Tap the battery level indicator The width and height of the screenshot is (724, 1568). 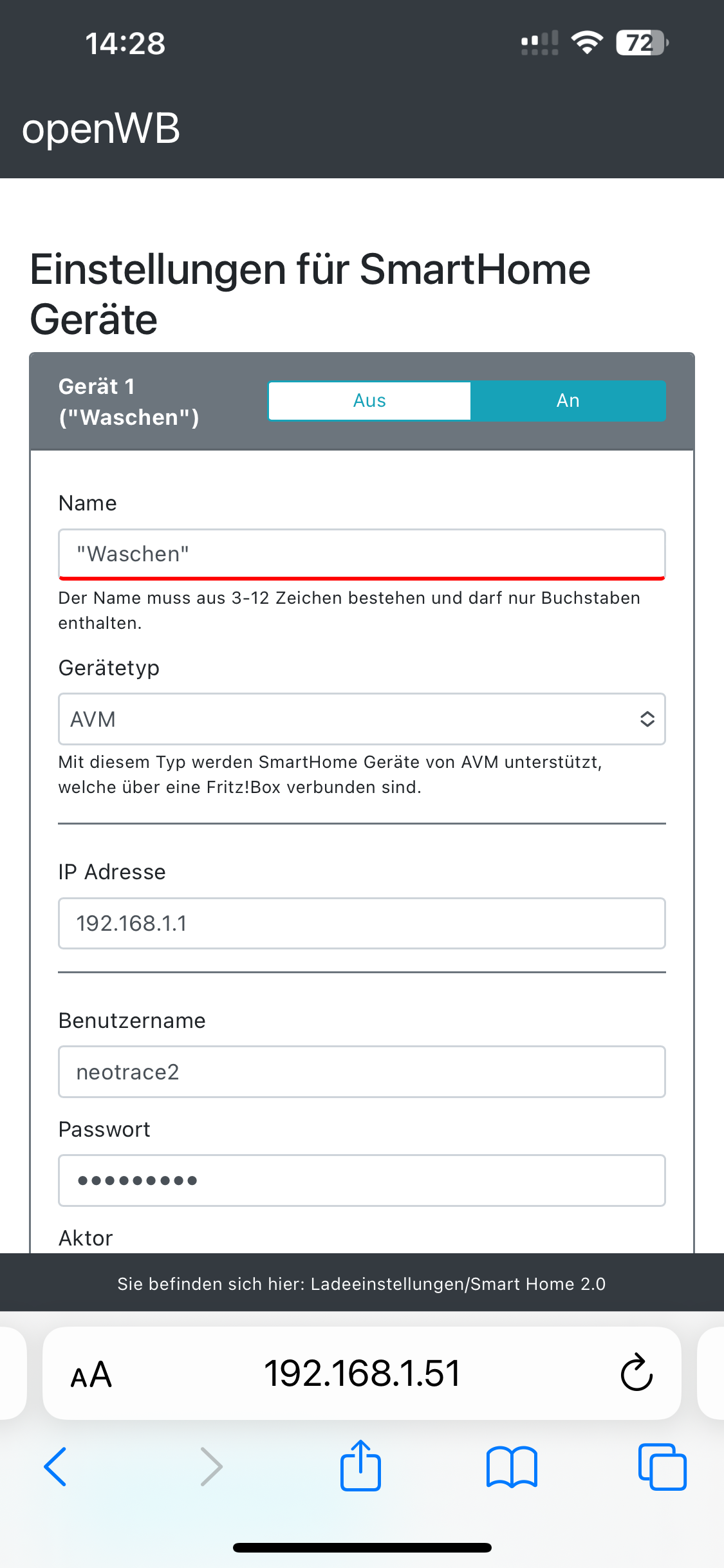(x=641, y=42)
